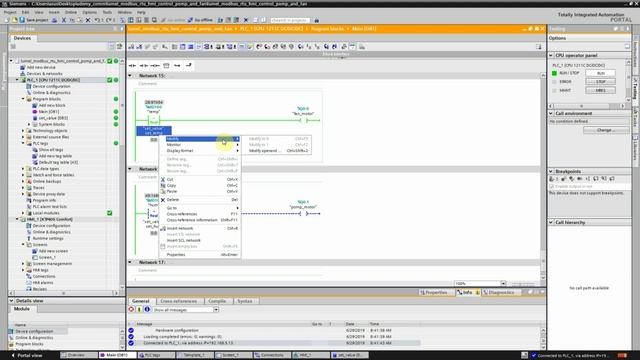Click the MRES button in CPU panel
The width and height of the screenshot is (640, 360).
(x=600, y=91)
